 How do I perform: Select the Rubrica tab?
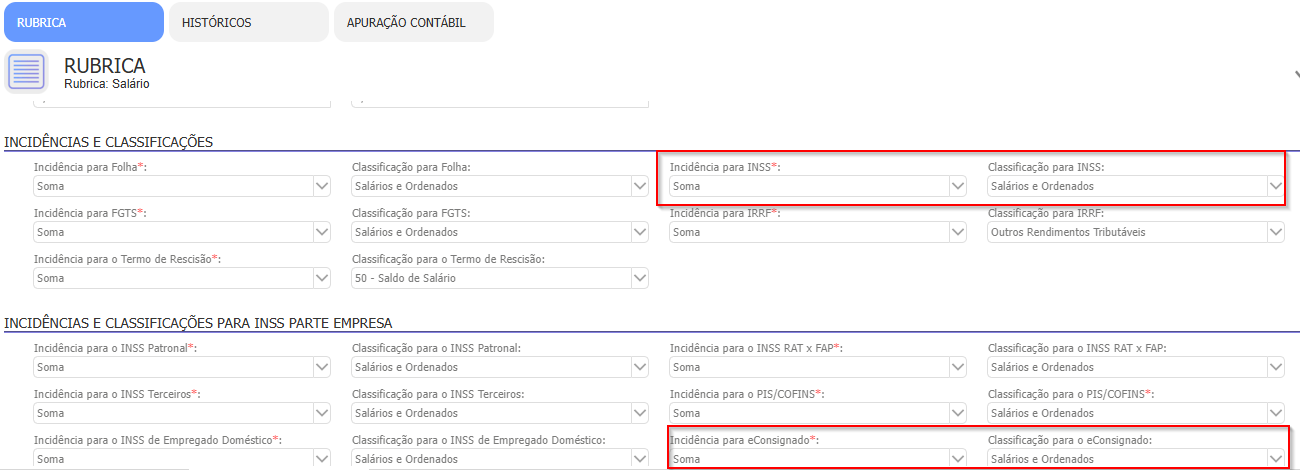(83, 22)
